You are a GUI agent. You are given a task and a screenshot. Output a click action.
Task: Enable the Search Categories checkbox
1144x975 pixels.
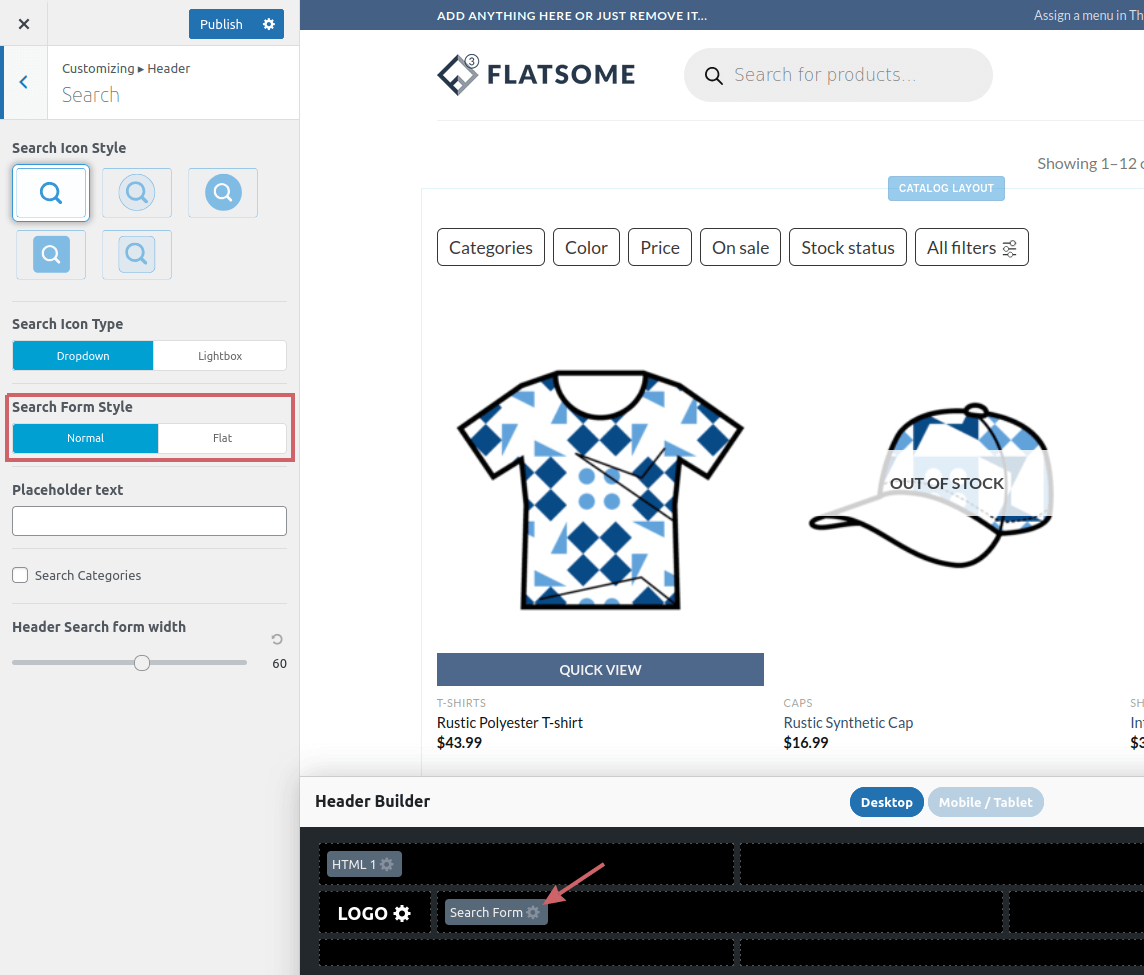tap(19, 575)
